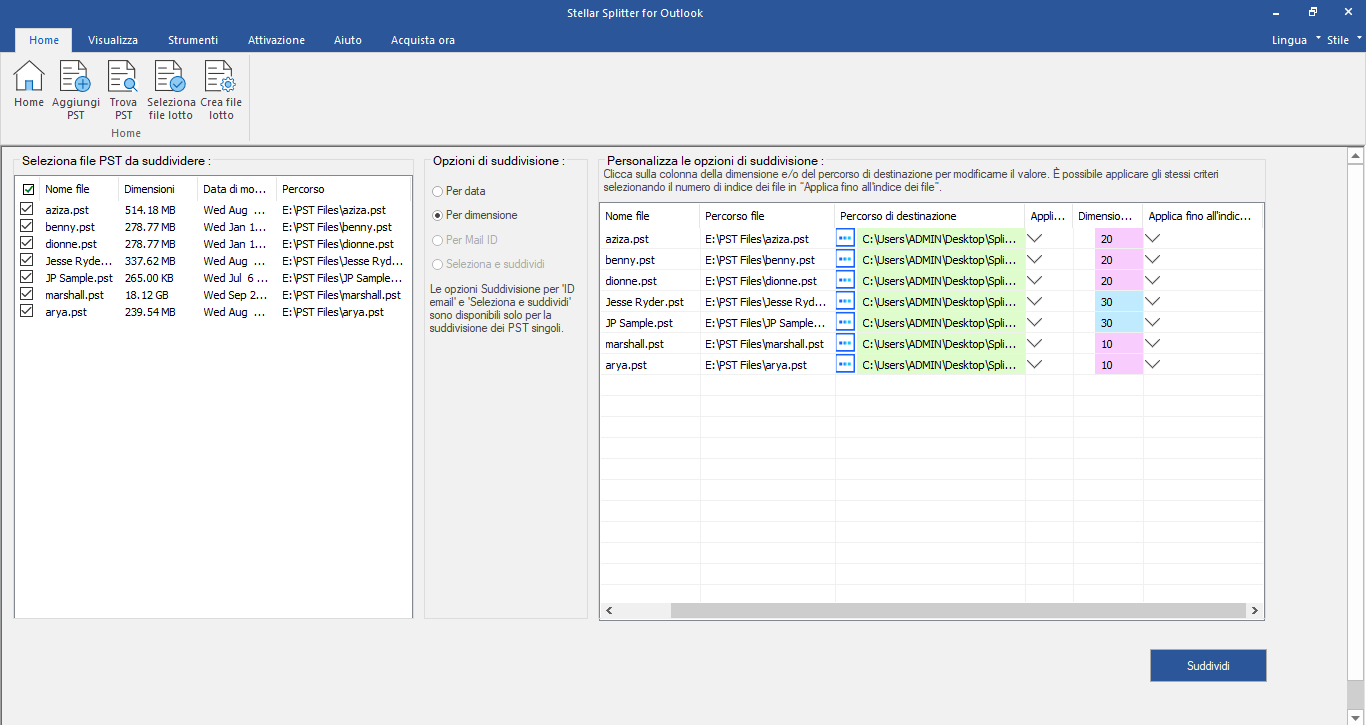Viewport: 1366px width, 725px height.
Task: Expand the Appli... dropdown in the Jesse Ryder.pst row
Action: [x=1035, y=301]
